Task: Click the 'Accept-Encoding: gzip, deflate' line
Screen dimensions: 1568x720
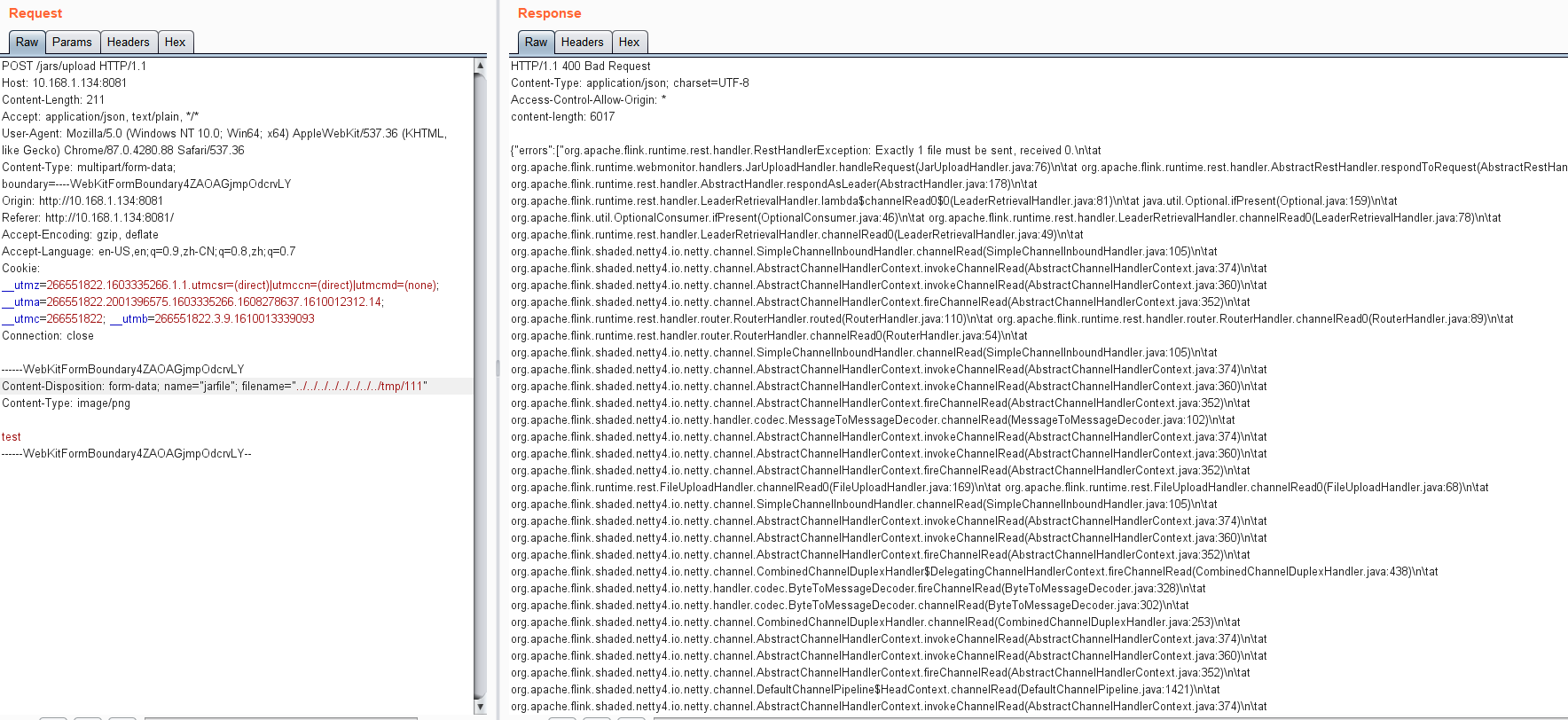Action: point(81,234)
